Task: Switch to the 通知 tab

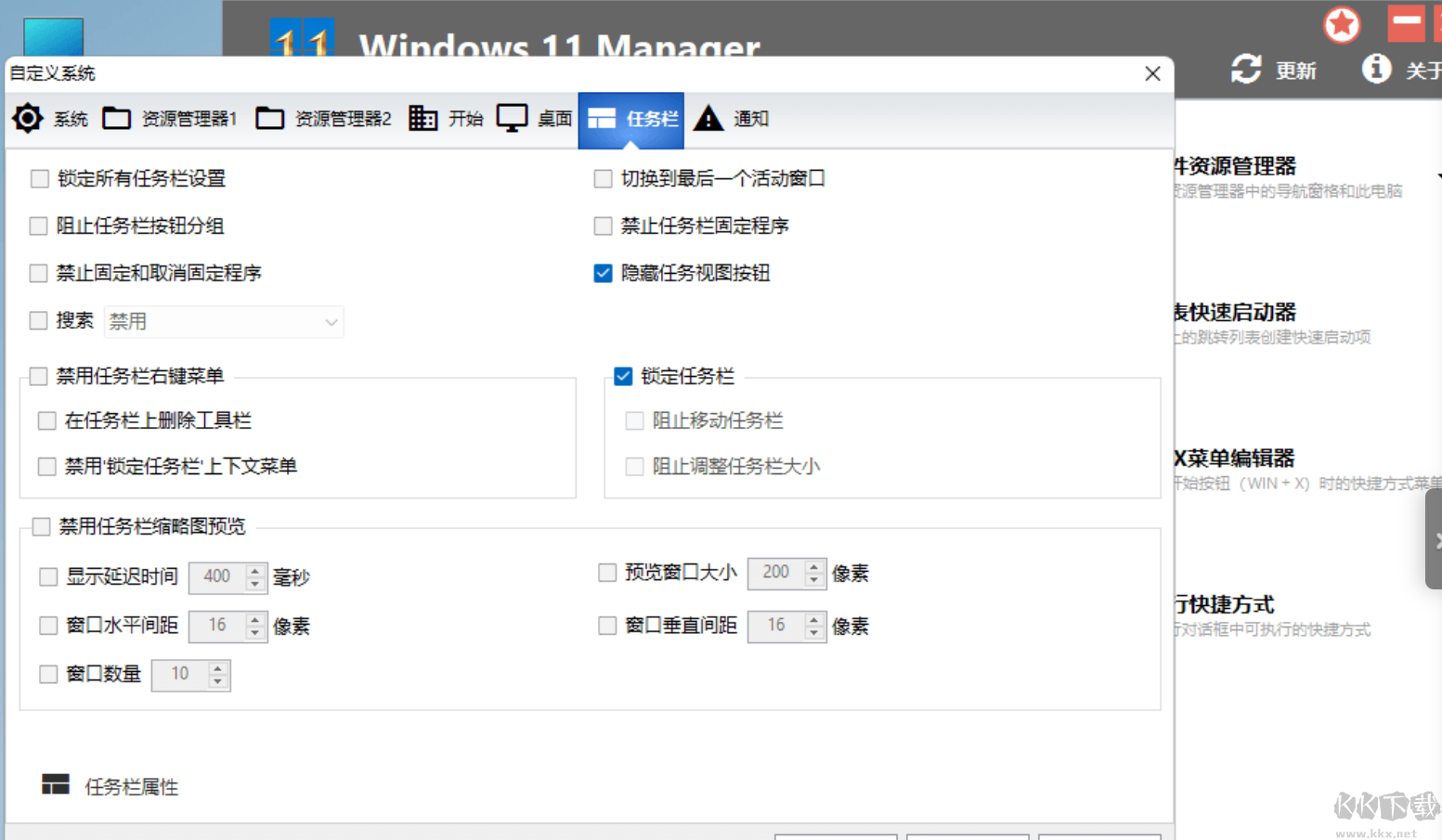Action: click(x=752, y=118)
